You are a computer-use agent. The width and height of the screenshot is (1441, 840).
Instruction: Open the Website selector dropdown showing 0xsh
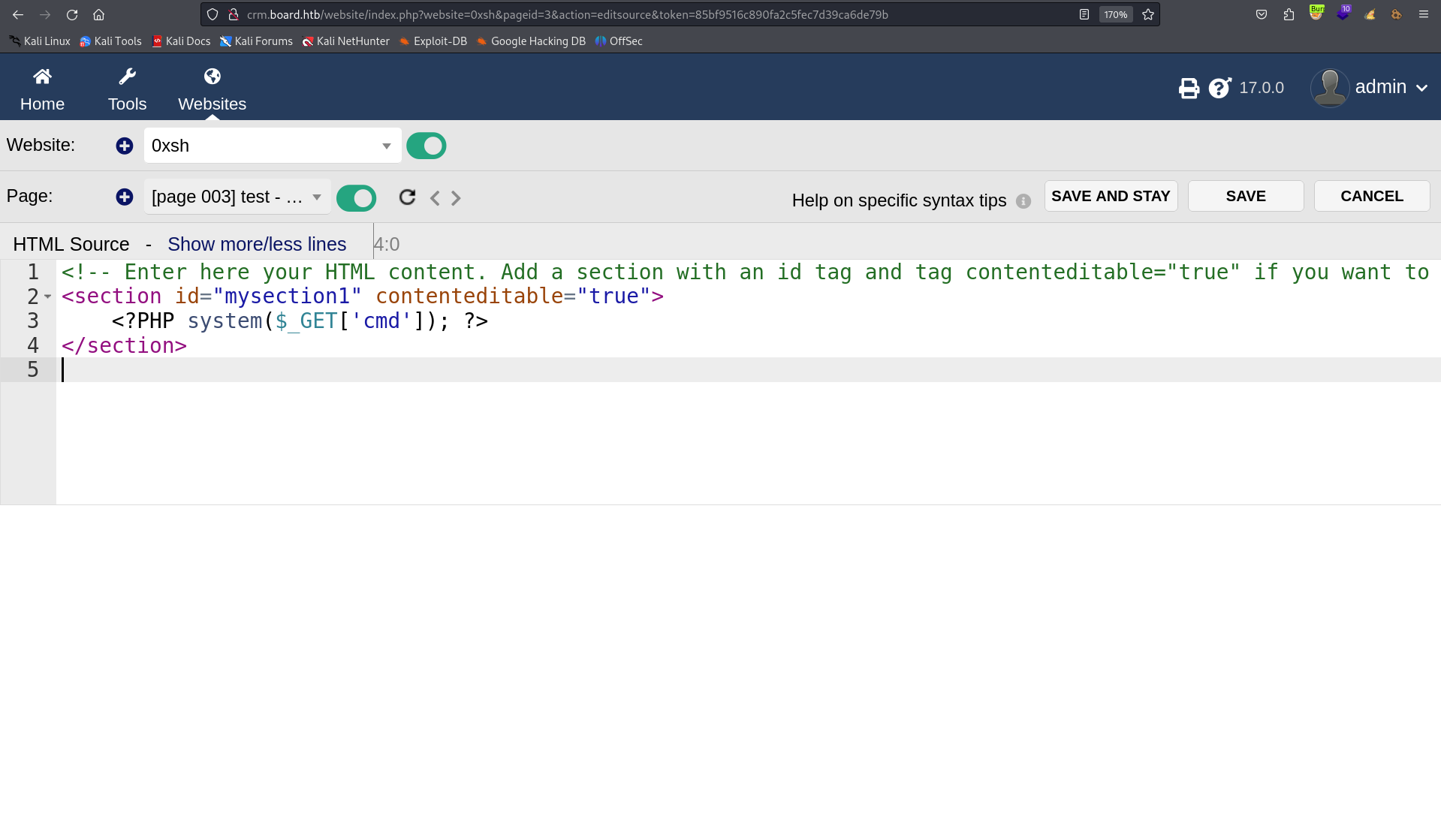coord(273,146)
